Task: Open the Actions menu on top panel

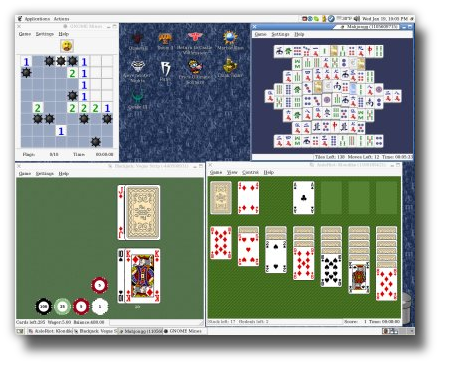Action: point(61,19)
